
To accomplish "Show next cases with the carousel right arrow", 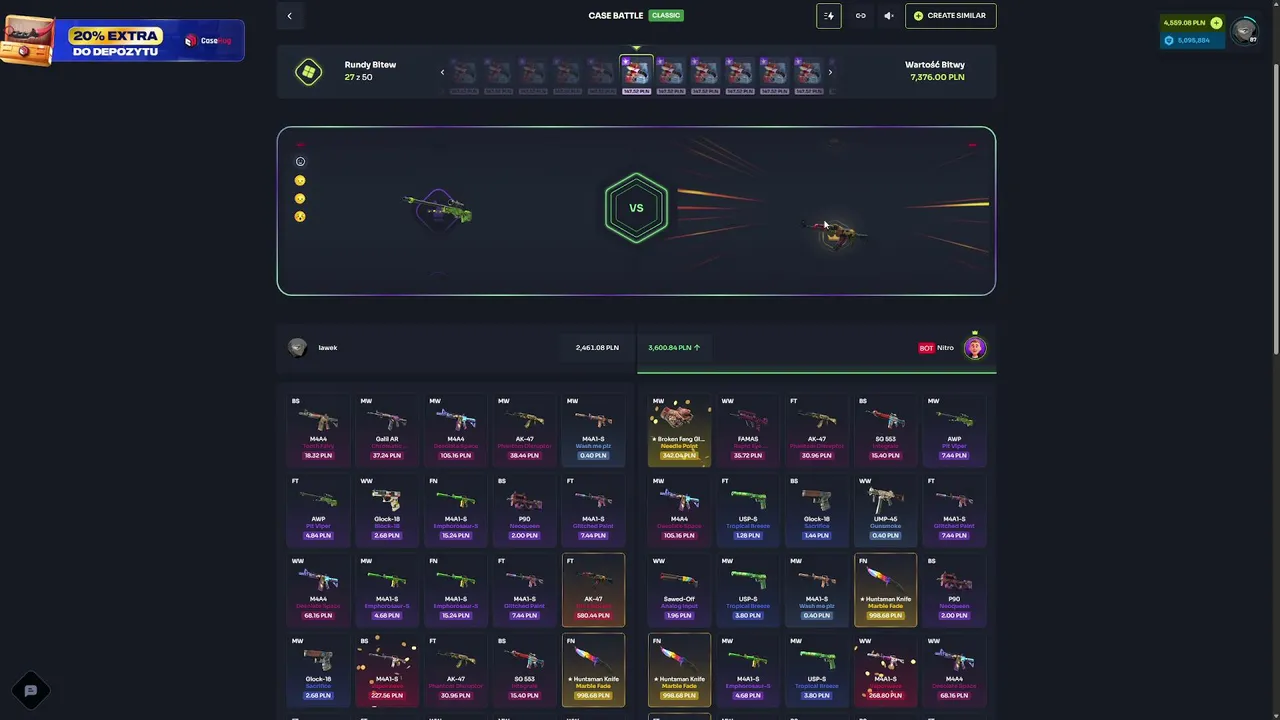I will tap(830, 72).
